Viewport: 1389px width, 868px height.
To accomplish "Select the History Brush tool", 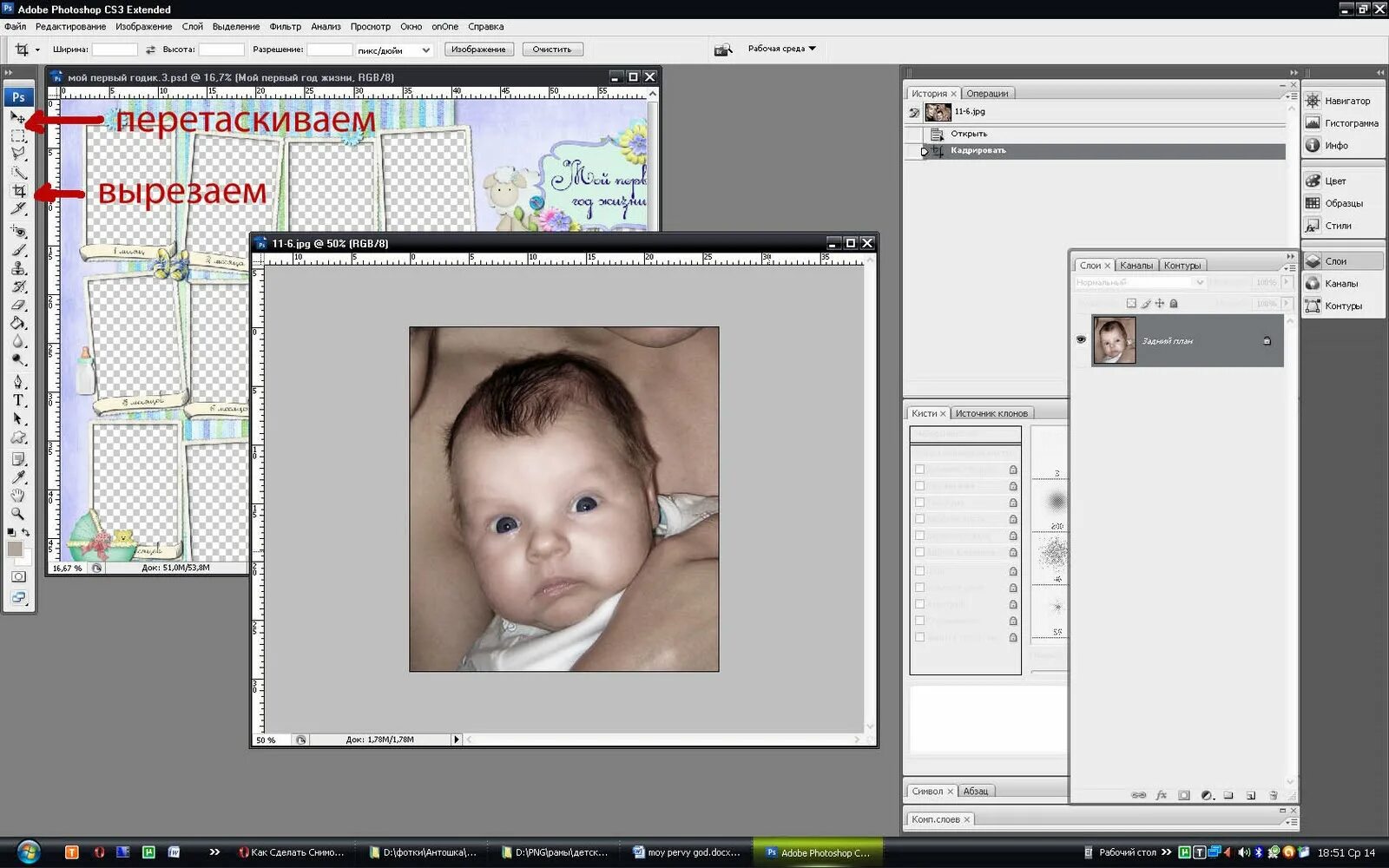I will click(17, 286).
